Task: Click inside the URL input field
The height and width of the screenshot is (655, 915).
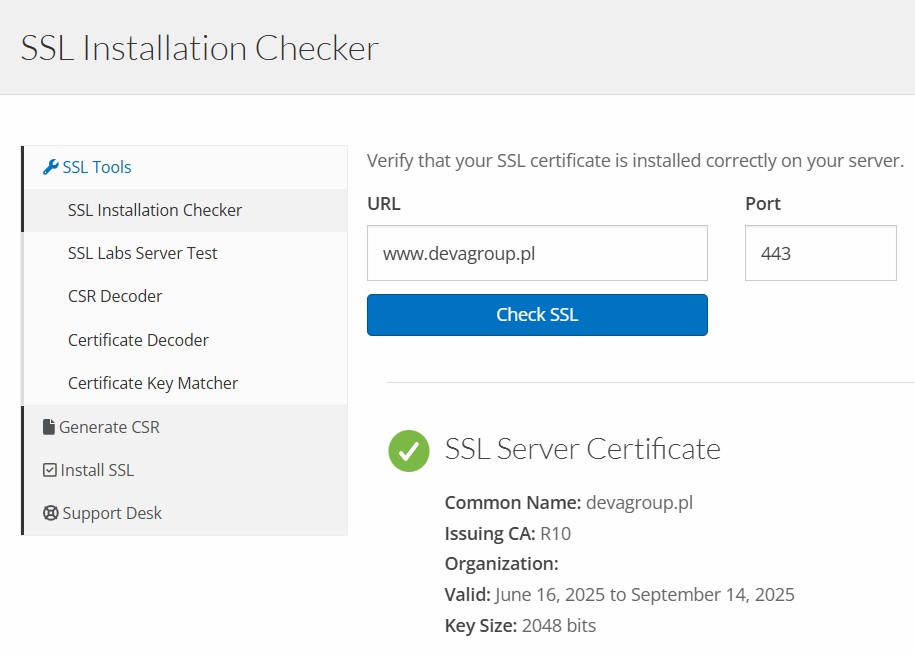Action: pos(537,253)
